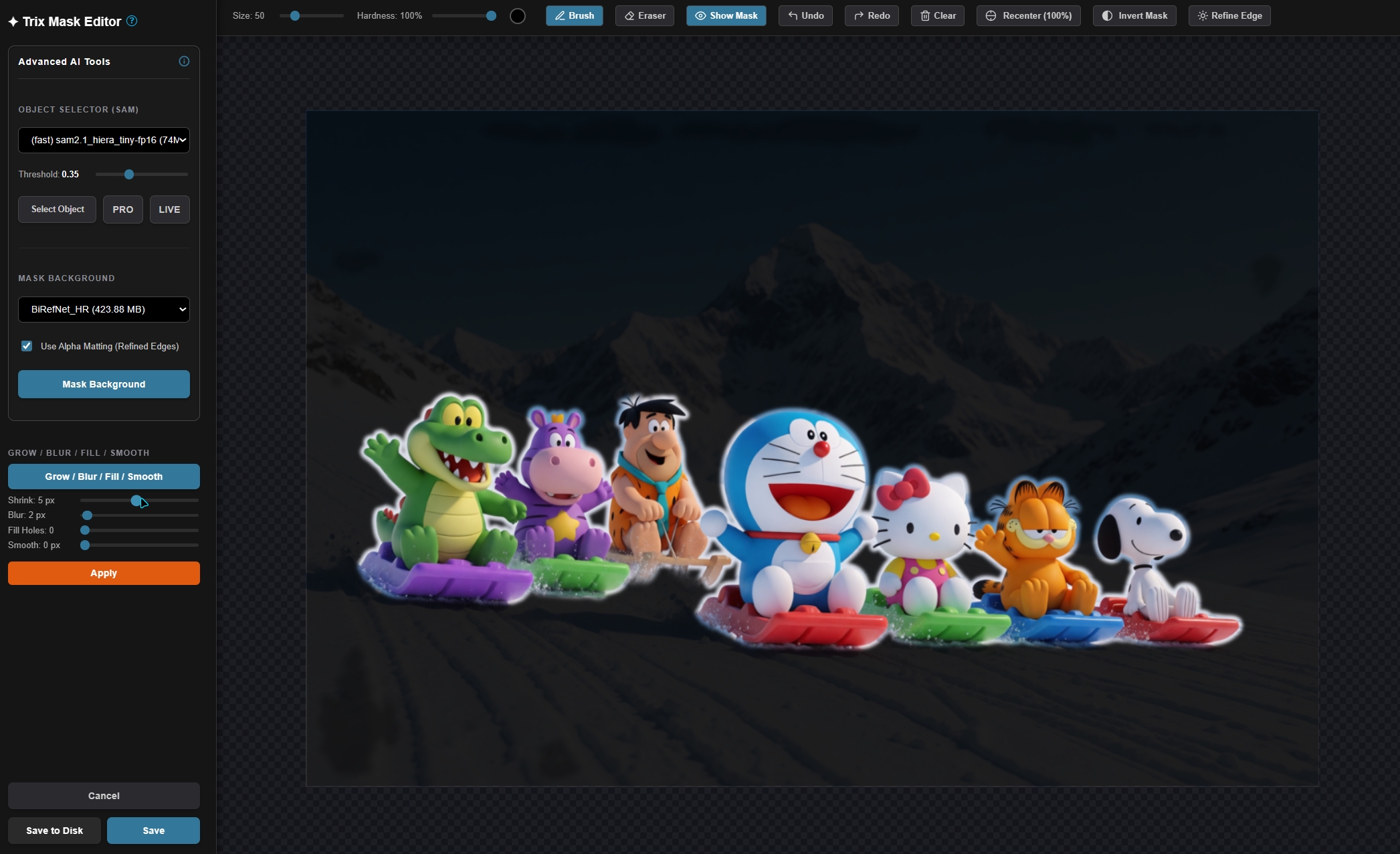Click the help icon beside Trix Mask Editor
The height and width of the screenshot is (854, 1400).
[132, 21]
